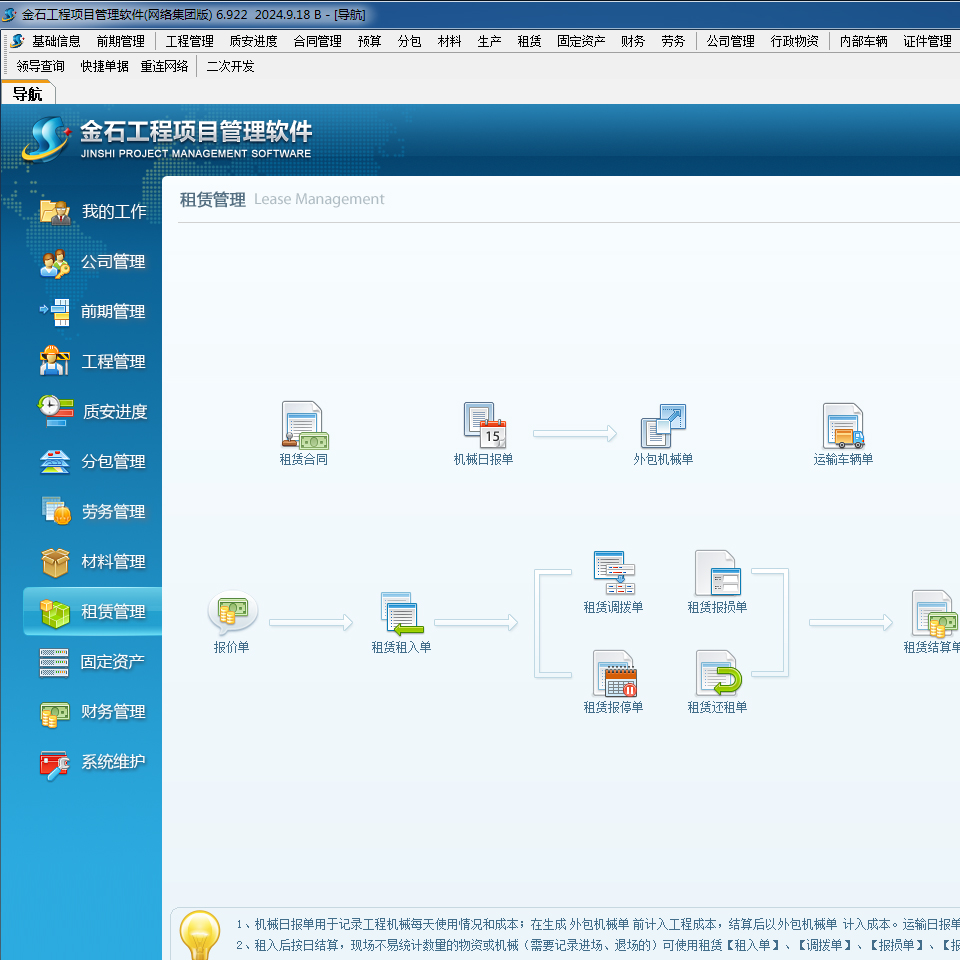The height and width of the screenshot is (960, 960).
Task: Open the 租赁合同 lease contract icon
Action: click(304, 427)
